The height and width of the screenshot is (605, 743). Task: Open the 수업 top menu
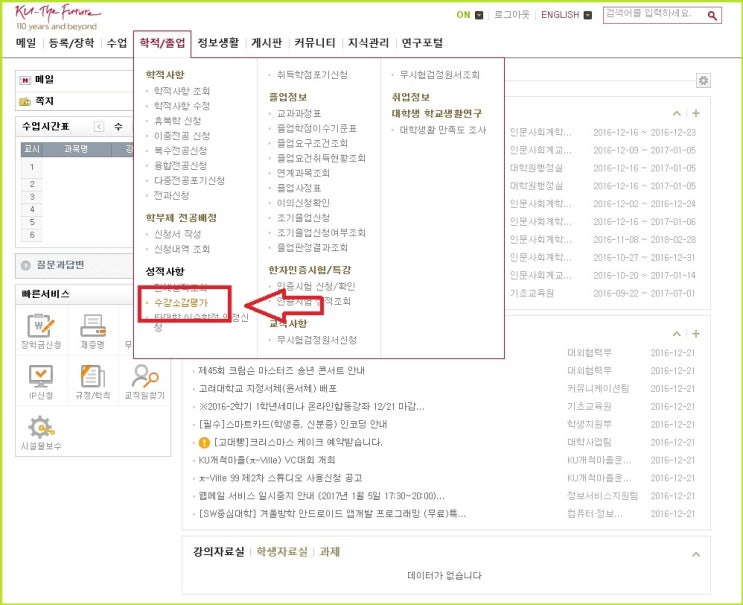pyautogui.click(x=117, y=43)
